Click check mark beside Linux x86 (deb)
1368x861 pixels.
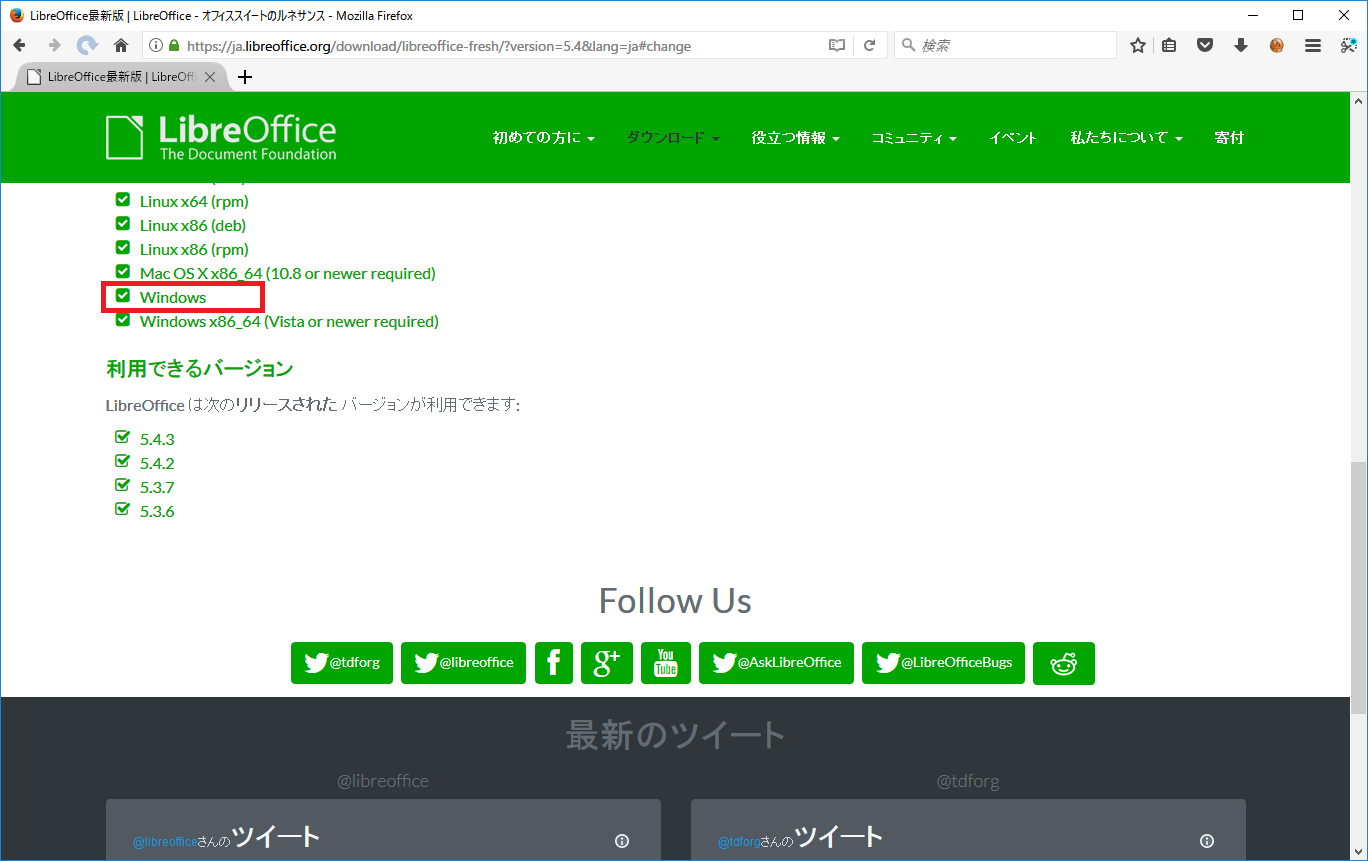coord(123,224)
